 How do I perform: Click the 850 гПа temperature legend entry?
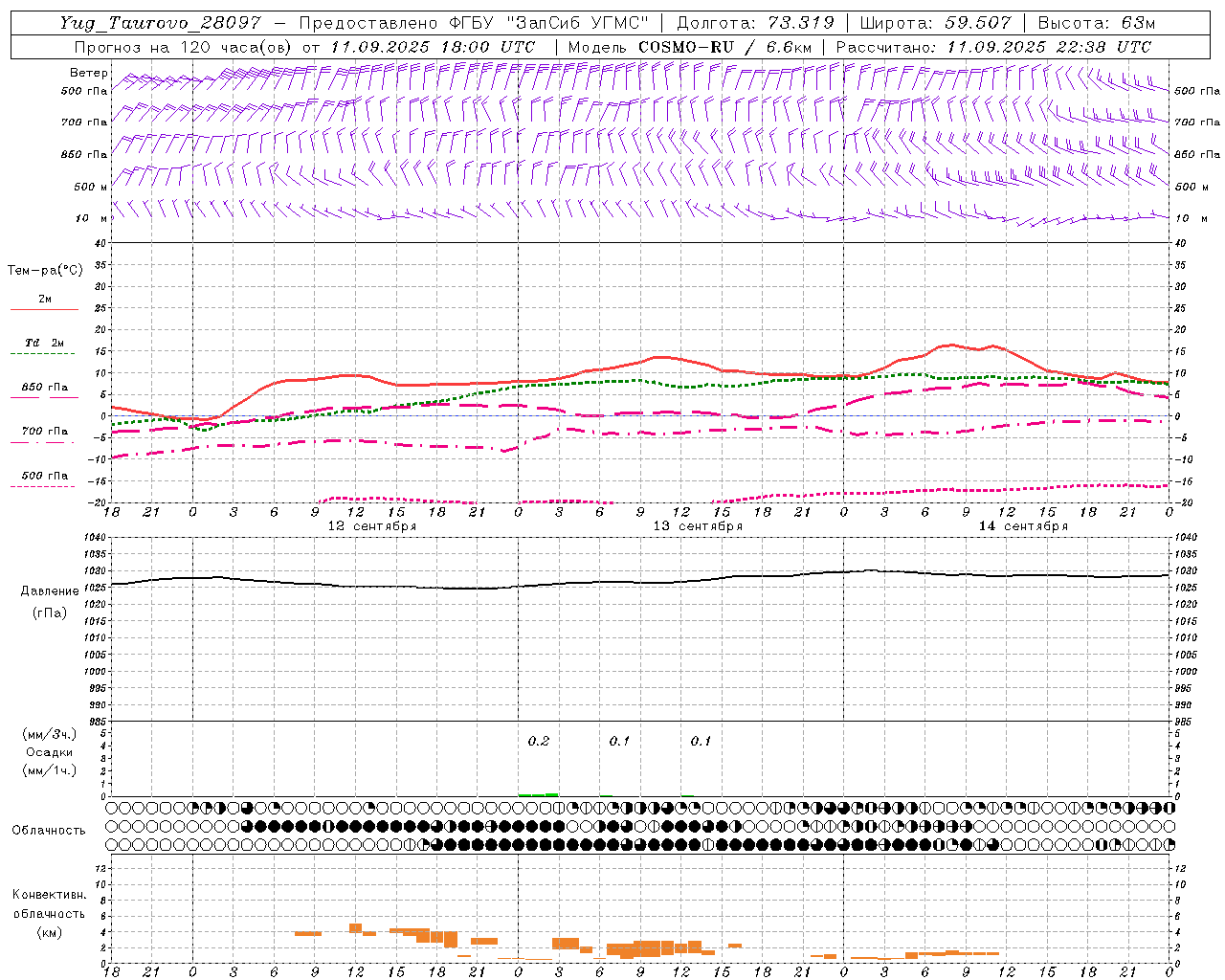click(45, 388)
